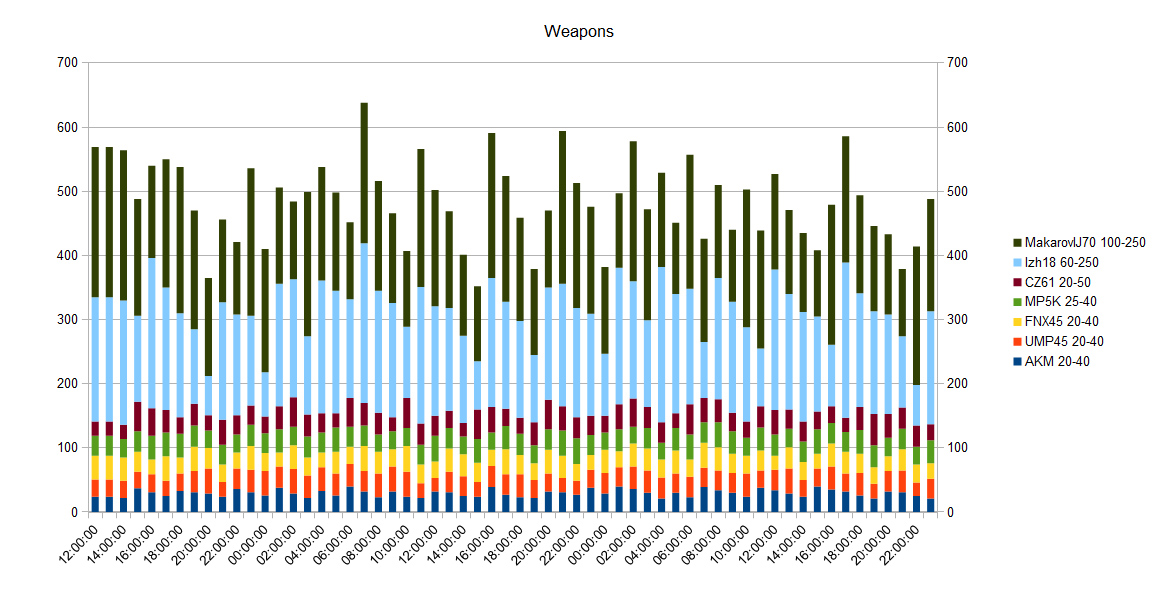The image size is (1158, 603).
Task: Select the FNX45 yellow legend swatch
Action: pos(1017,322)
